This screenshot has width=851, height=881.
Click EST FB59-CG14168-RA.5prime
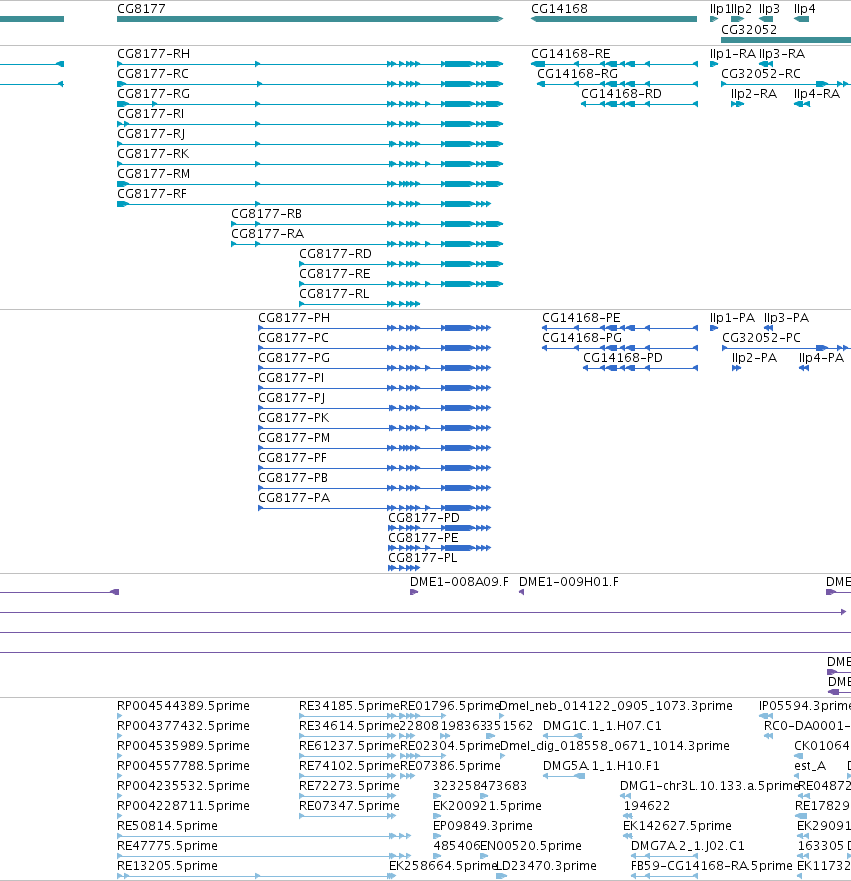pos(711,866)
